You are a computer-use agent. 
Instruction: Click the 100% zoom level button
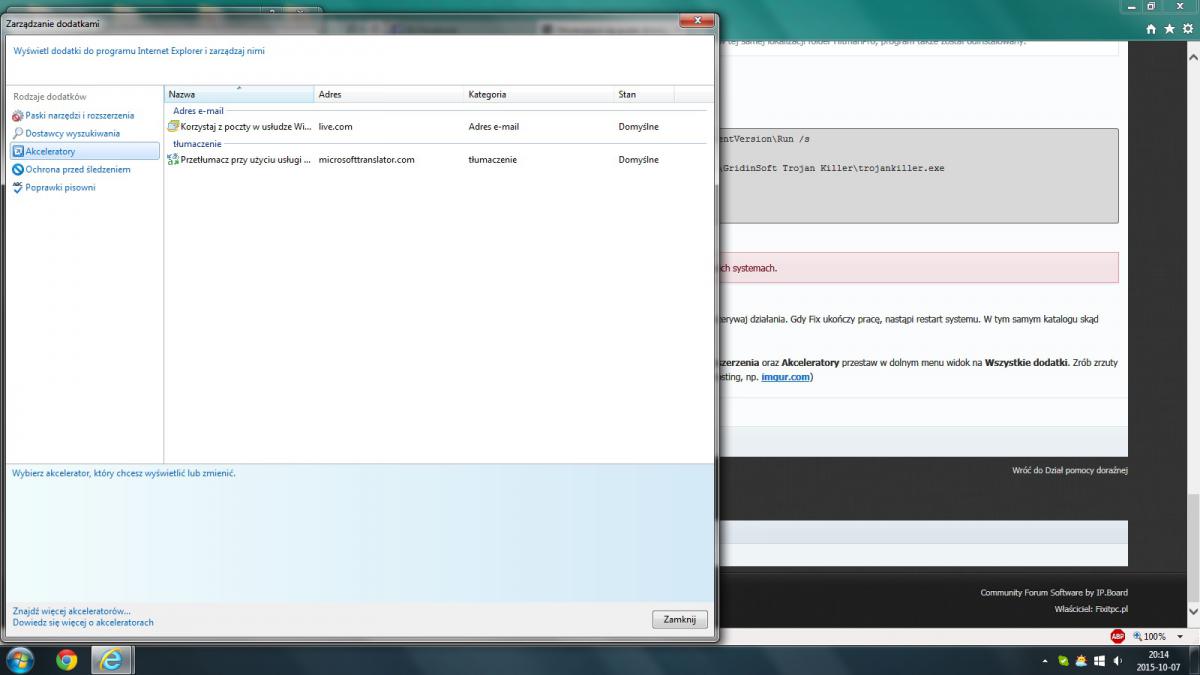1149,636
